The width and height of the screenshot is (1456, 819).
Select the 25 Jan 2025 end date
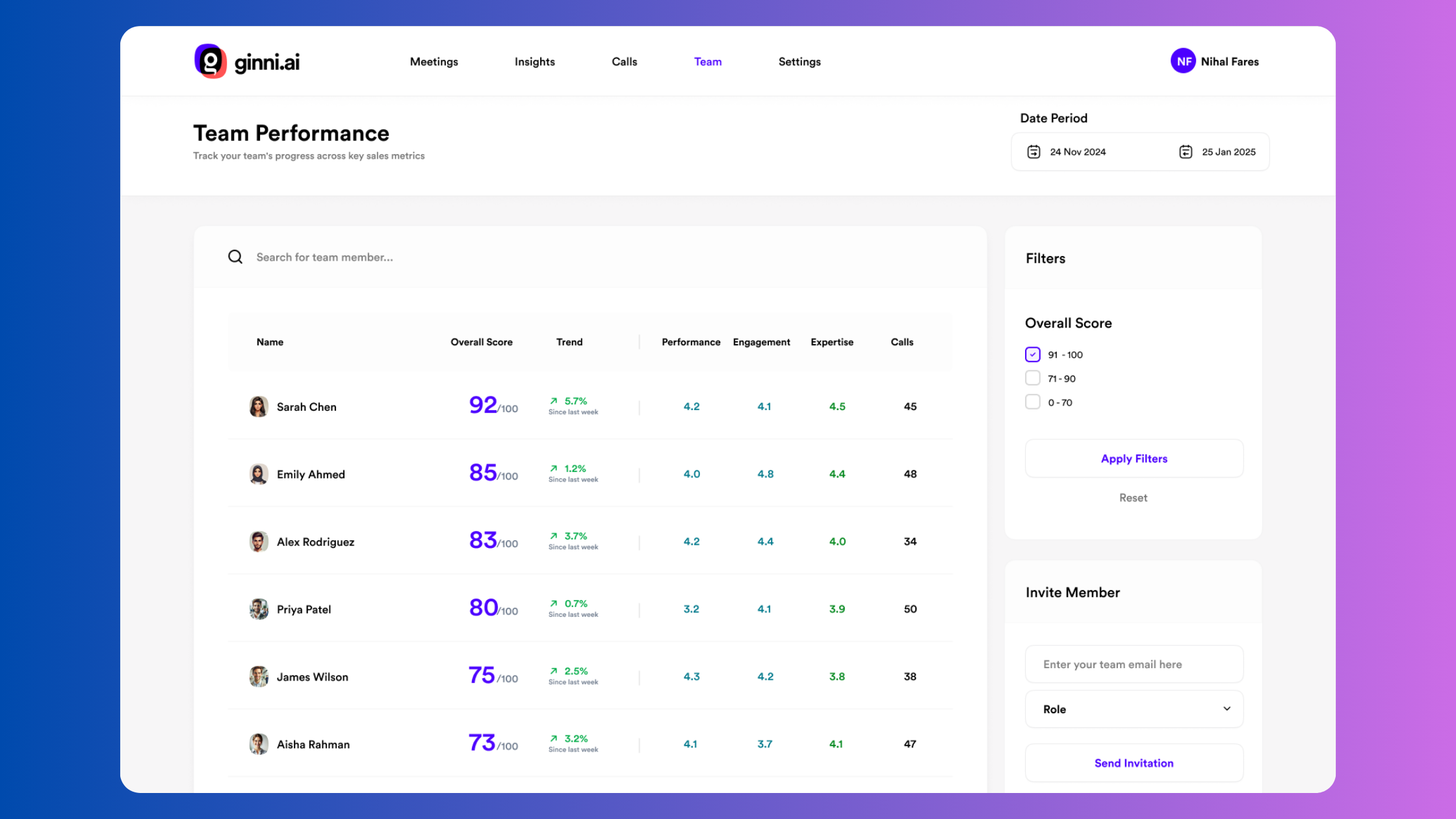1228,152
